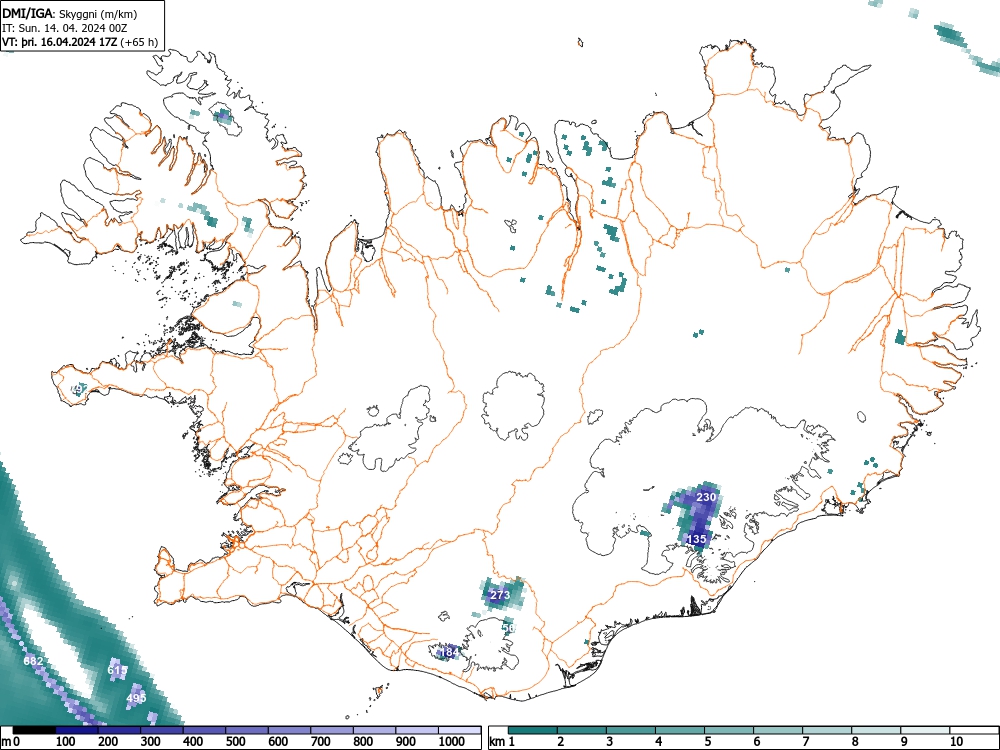This screenshot has height=750, width=1000.
Task: Pick the dark blue 100–200 m legend swatch
Action: [x=77, y=730]
